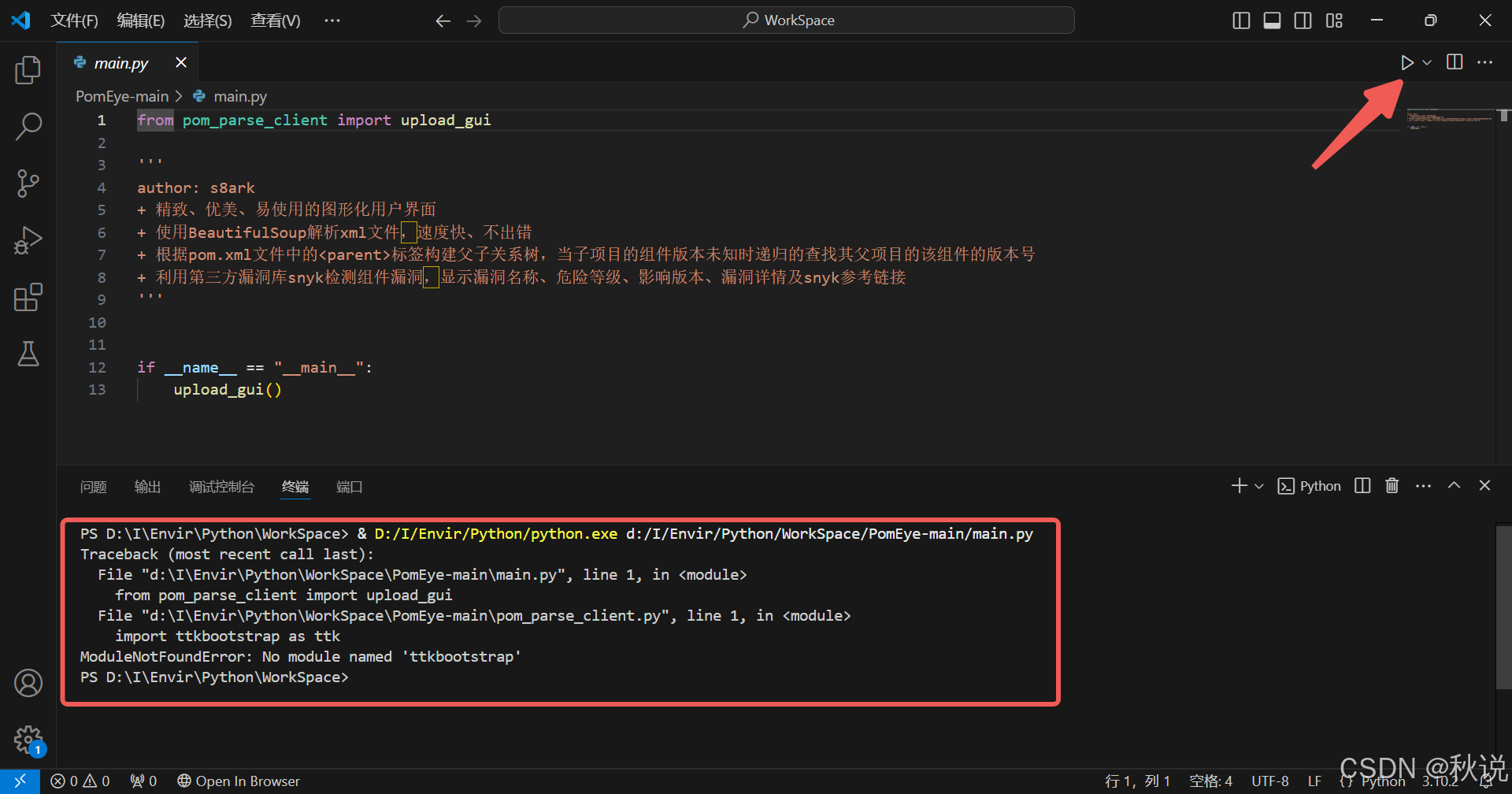The height and width of the screenshot is (794, 1512).
Task: Split the editor to the right
Action: click(x=1455, y=62)
